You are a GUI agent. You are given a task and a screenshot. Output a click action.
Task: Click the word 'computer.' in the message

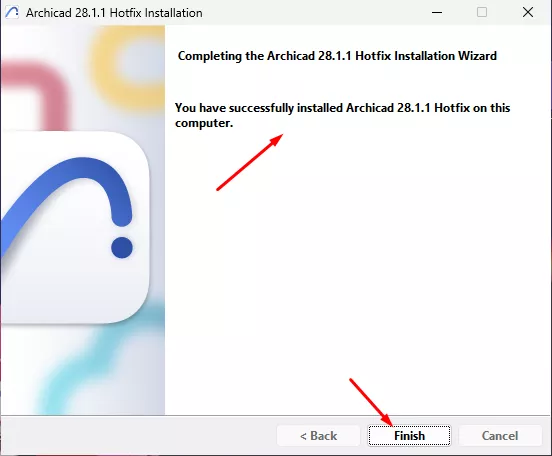tap(204, 123)
